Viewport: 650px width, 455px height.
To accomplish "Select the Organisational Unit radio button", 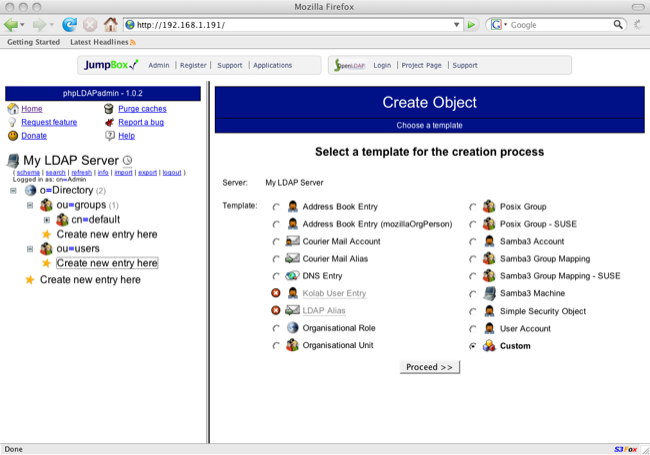I will (276, 346).
